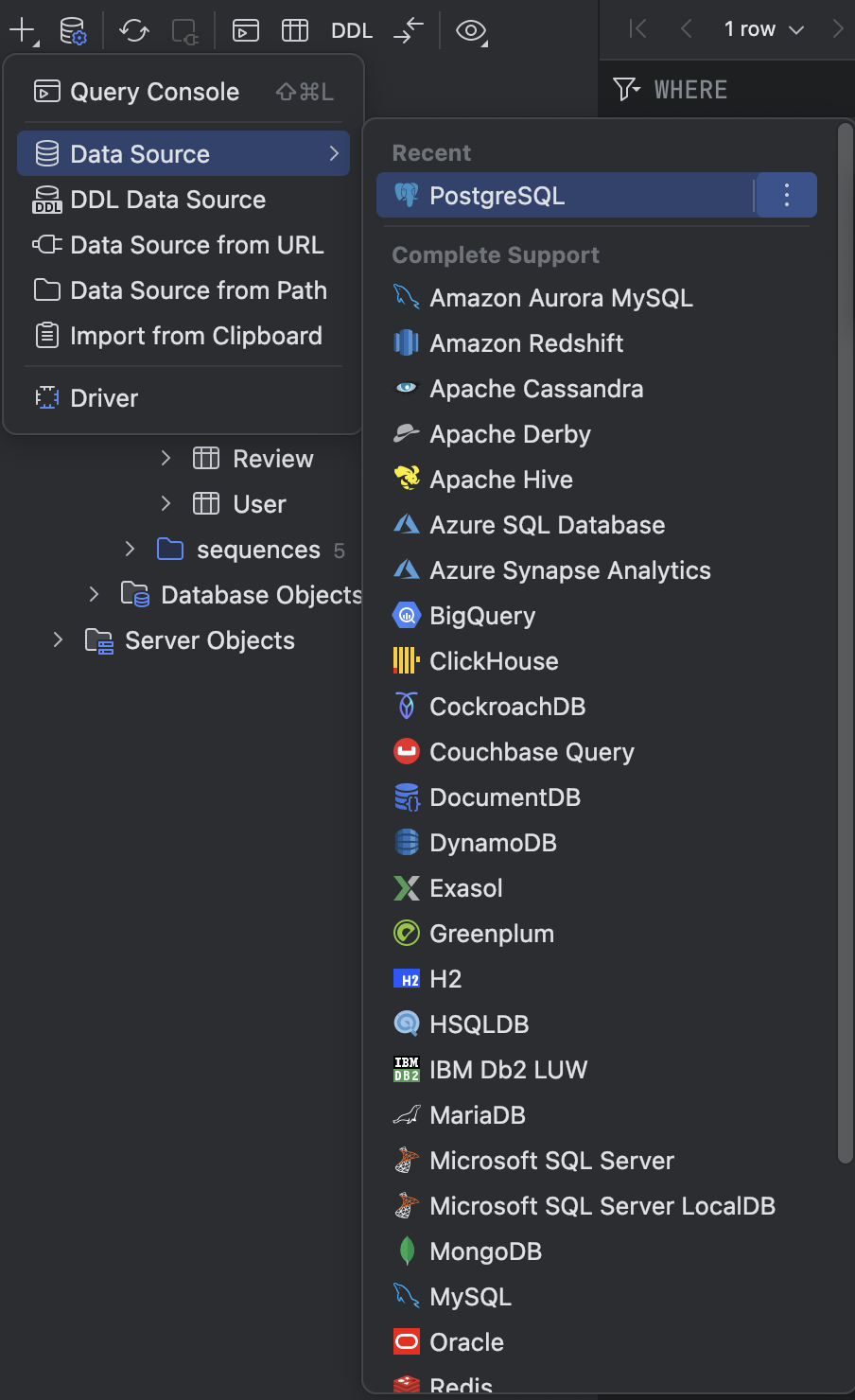This screenshot has width=855, height=1400.
Task: Open Data Source Properties toolbar icon
Action: click(73, 30)
